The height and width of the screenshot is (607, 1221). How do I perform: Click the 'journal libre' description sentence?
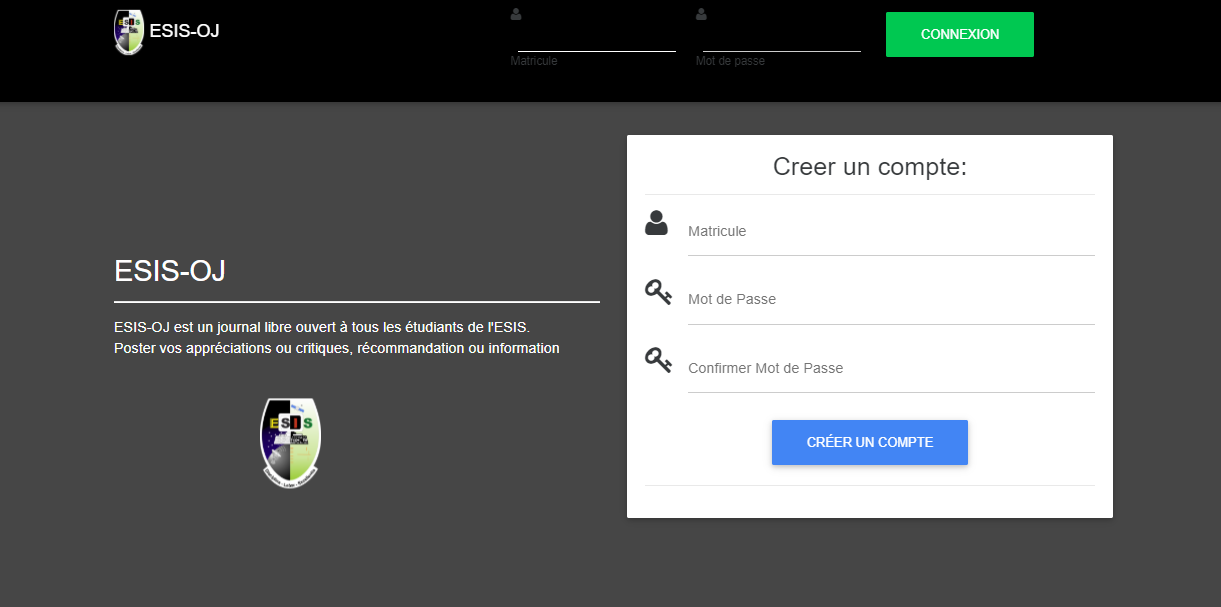tap(321, 327)
